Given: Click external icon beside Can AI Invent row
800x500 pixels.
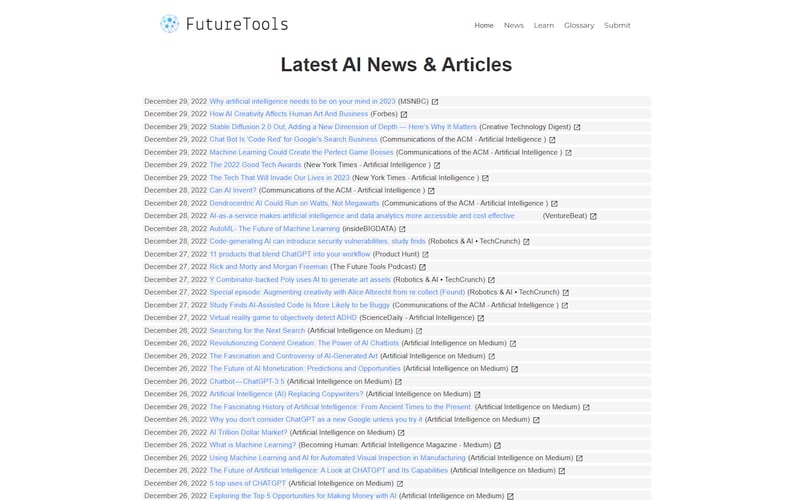Looking at the screenshot, I should (x=431, y=191).
